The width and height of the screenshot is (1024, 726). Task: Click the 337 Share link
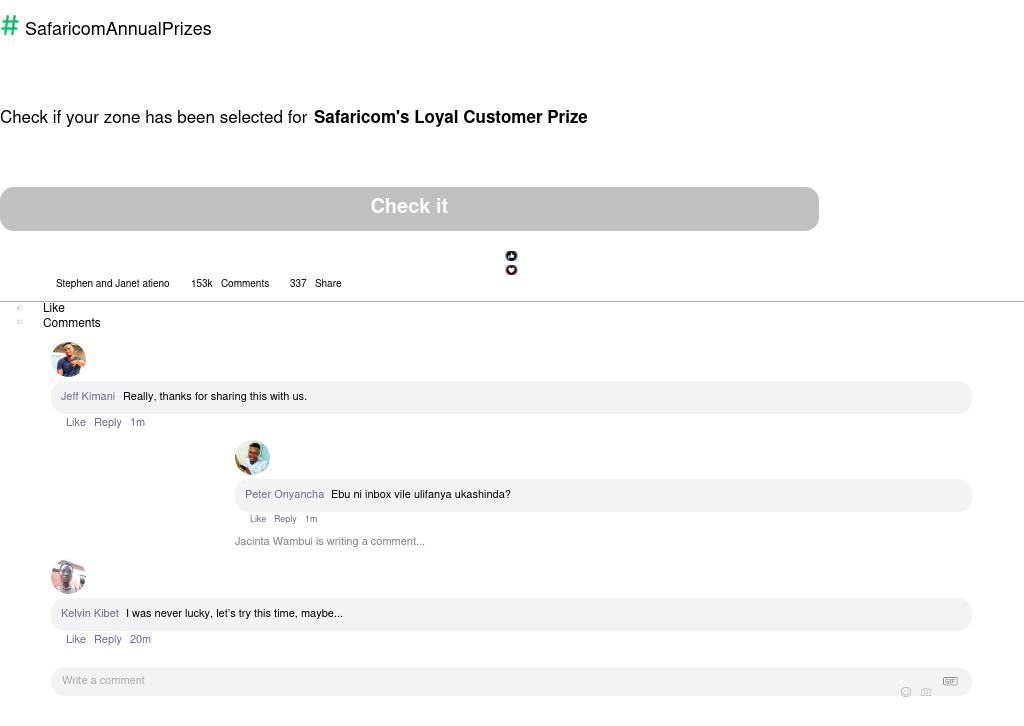tap(315, 283)
